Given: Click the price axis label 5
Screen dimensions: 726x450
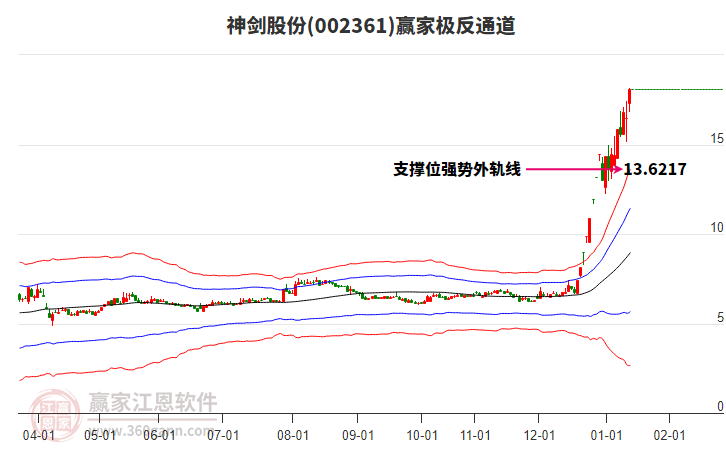Looking at the screenshot, I should [x=720, y=318].
